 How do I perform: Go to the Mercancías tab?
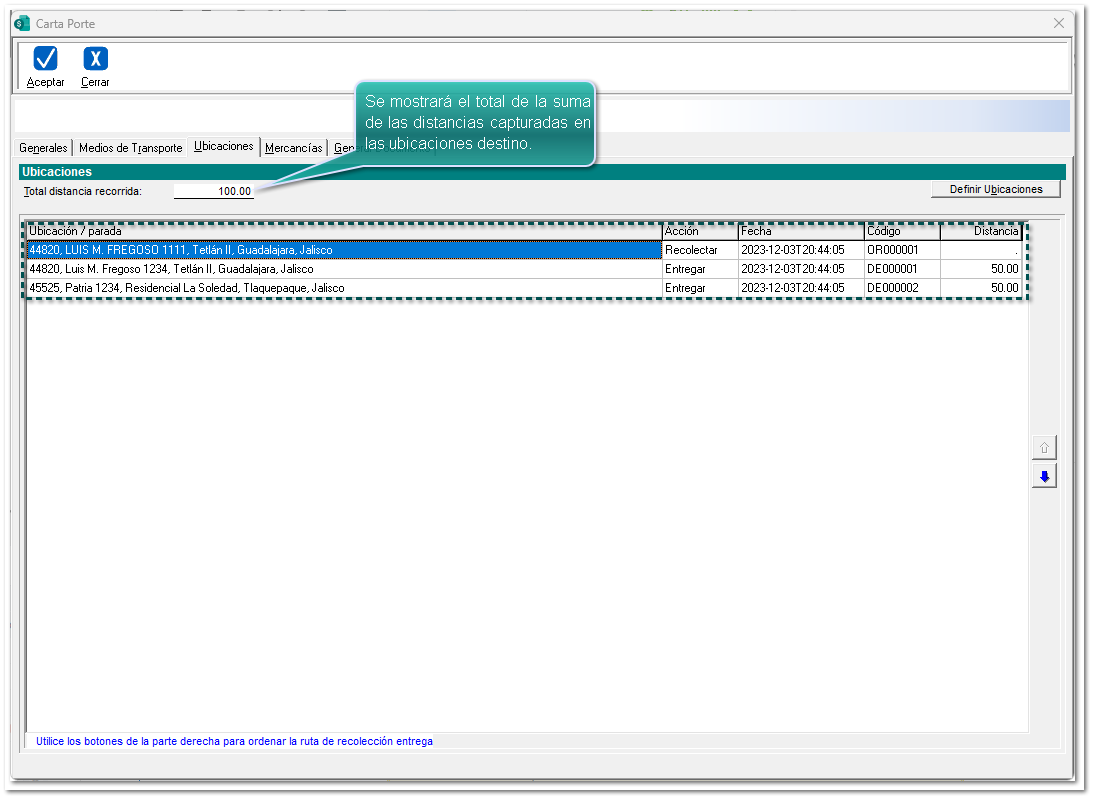click(293, 148)
